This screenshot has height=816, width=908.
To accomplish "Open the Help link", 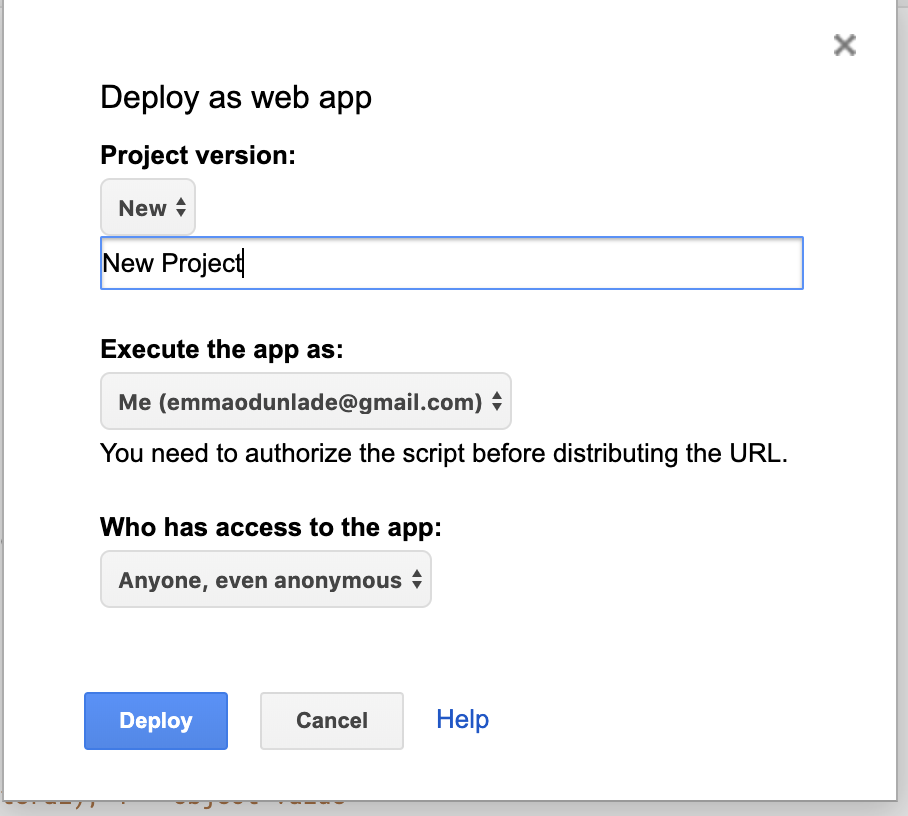I will pos(462,719).
